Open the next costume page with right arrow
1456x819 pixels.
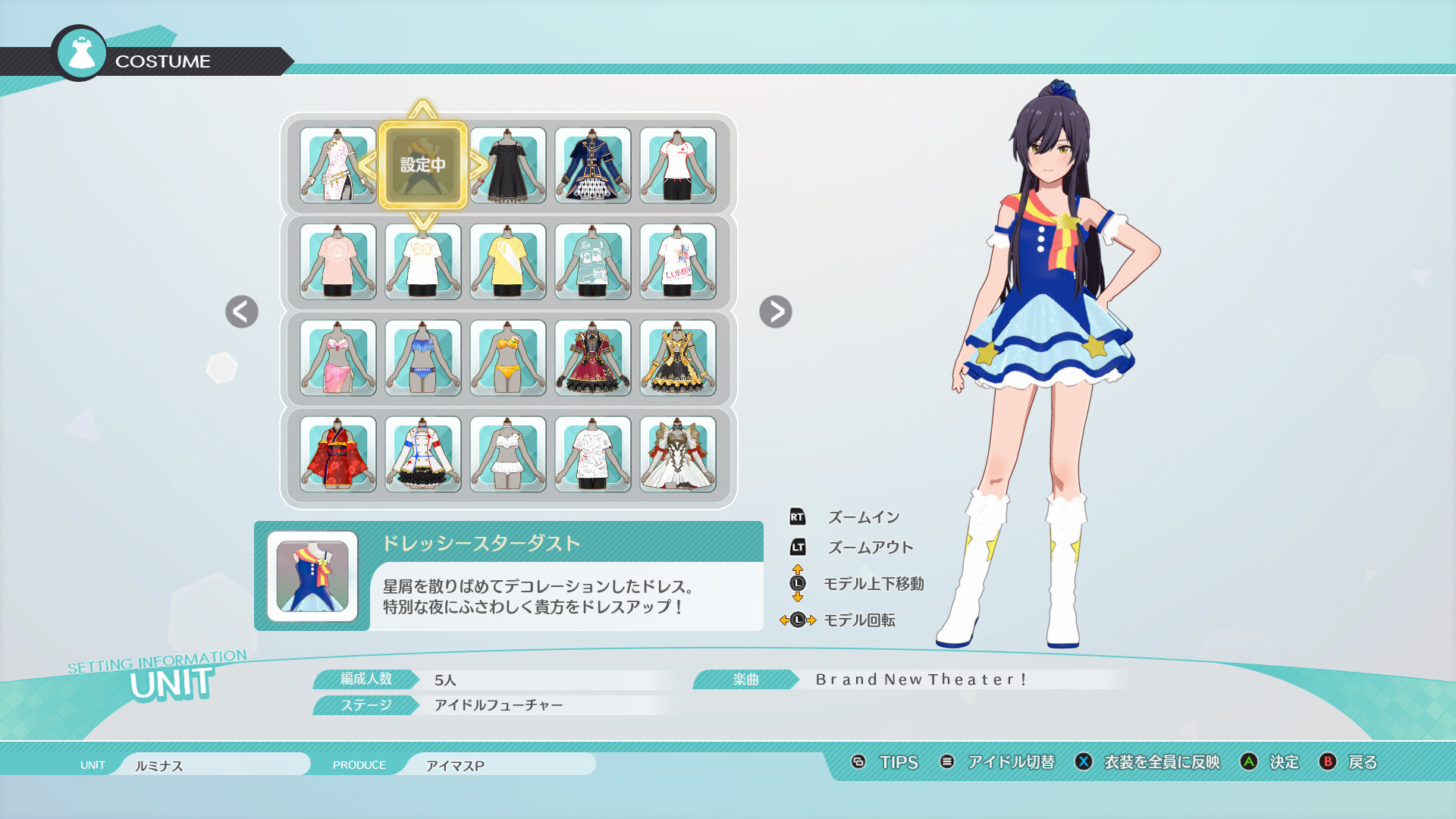[x=777, y=312]
